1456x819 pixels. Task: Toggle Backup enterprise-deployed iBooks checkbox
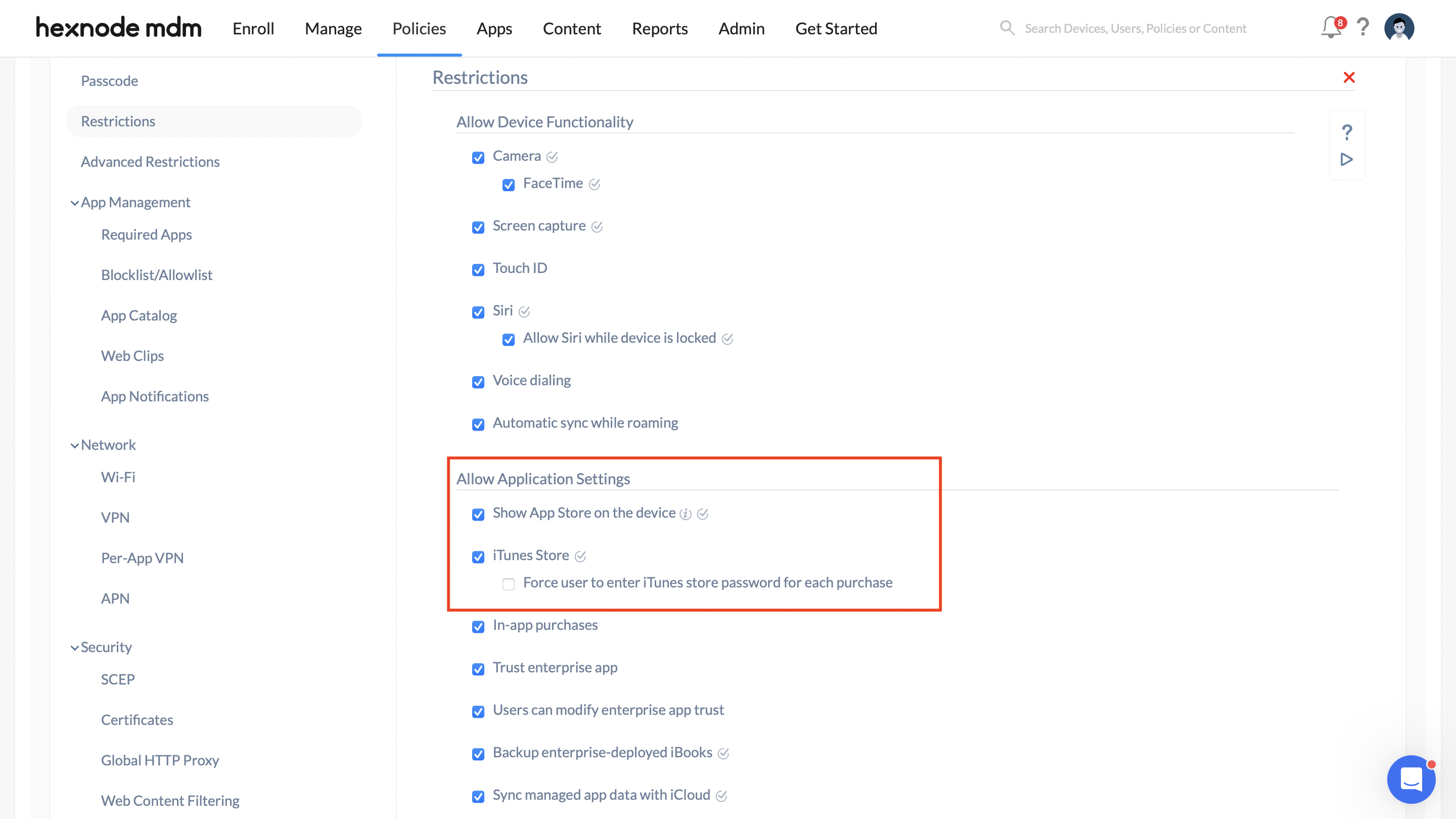(x=478, y=754)
